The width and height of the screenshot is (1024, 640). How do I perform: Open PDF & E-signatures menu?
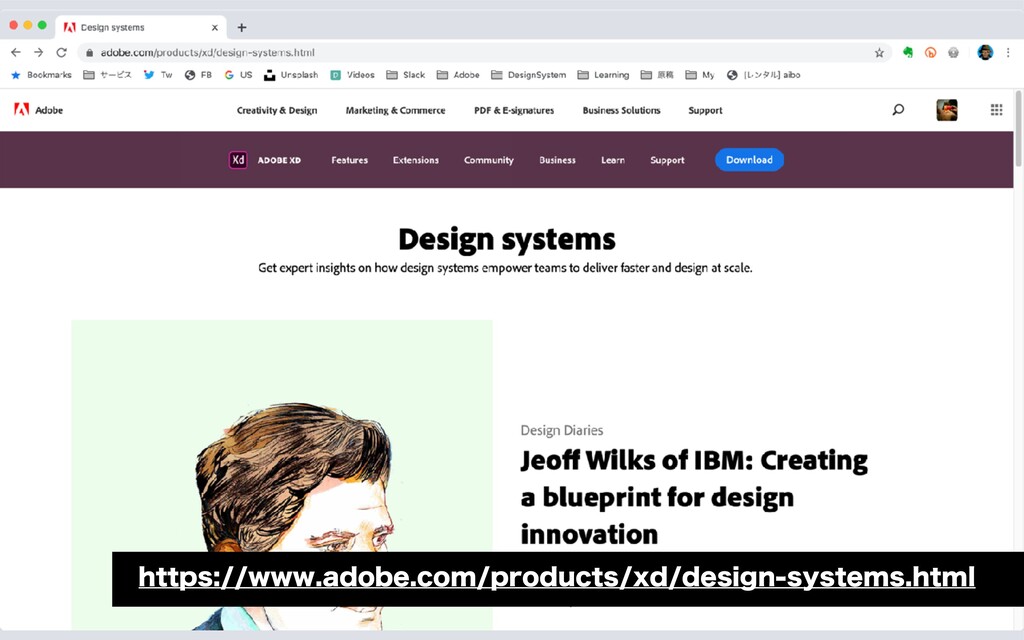(x=514, y=110)
